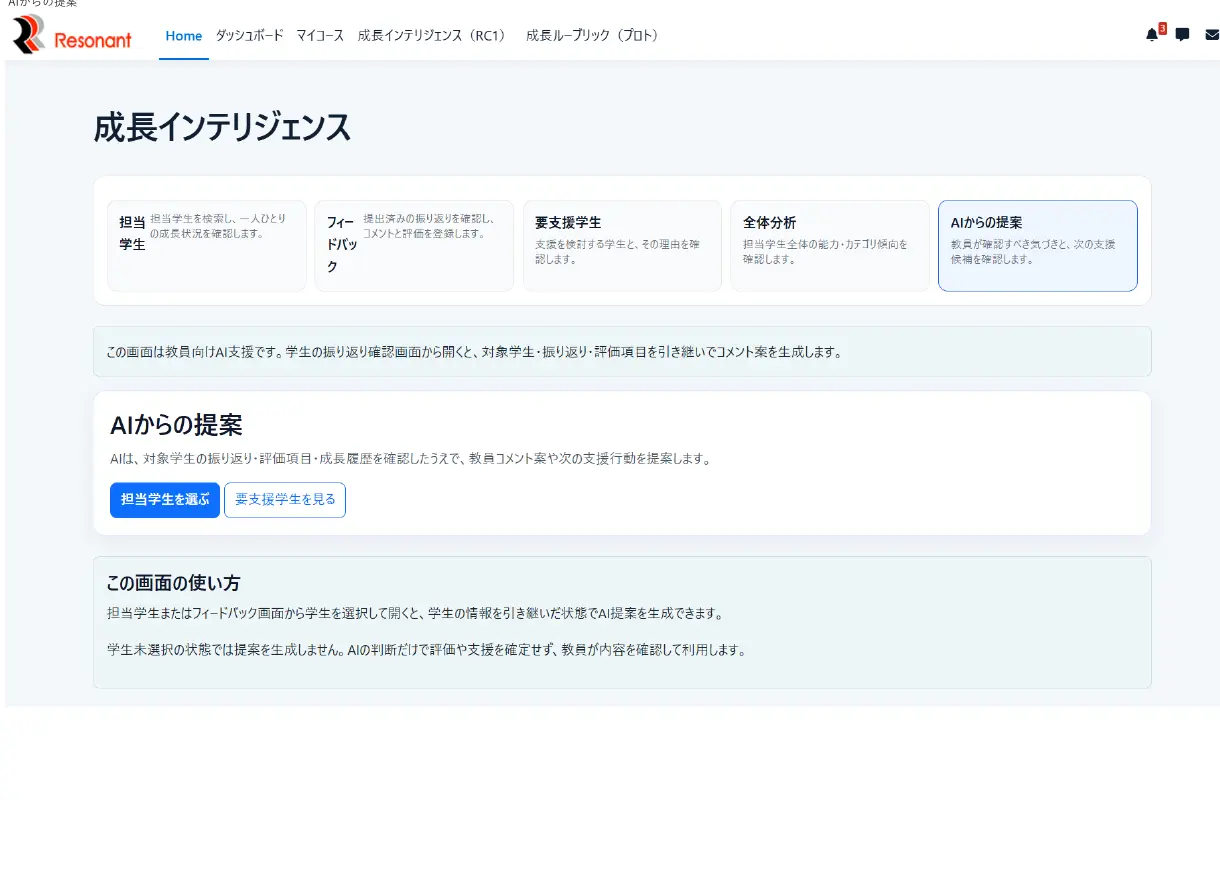Open the 担当学生 card
The width and height of the screenshot is (1220, 870).
207,246
